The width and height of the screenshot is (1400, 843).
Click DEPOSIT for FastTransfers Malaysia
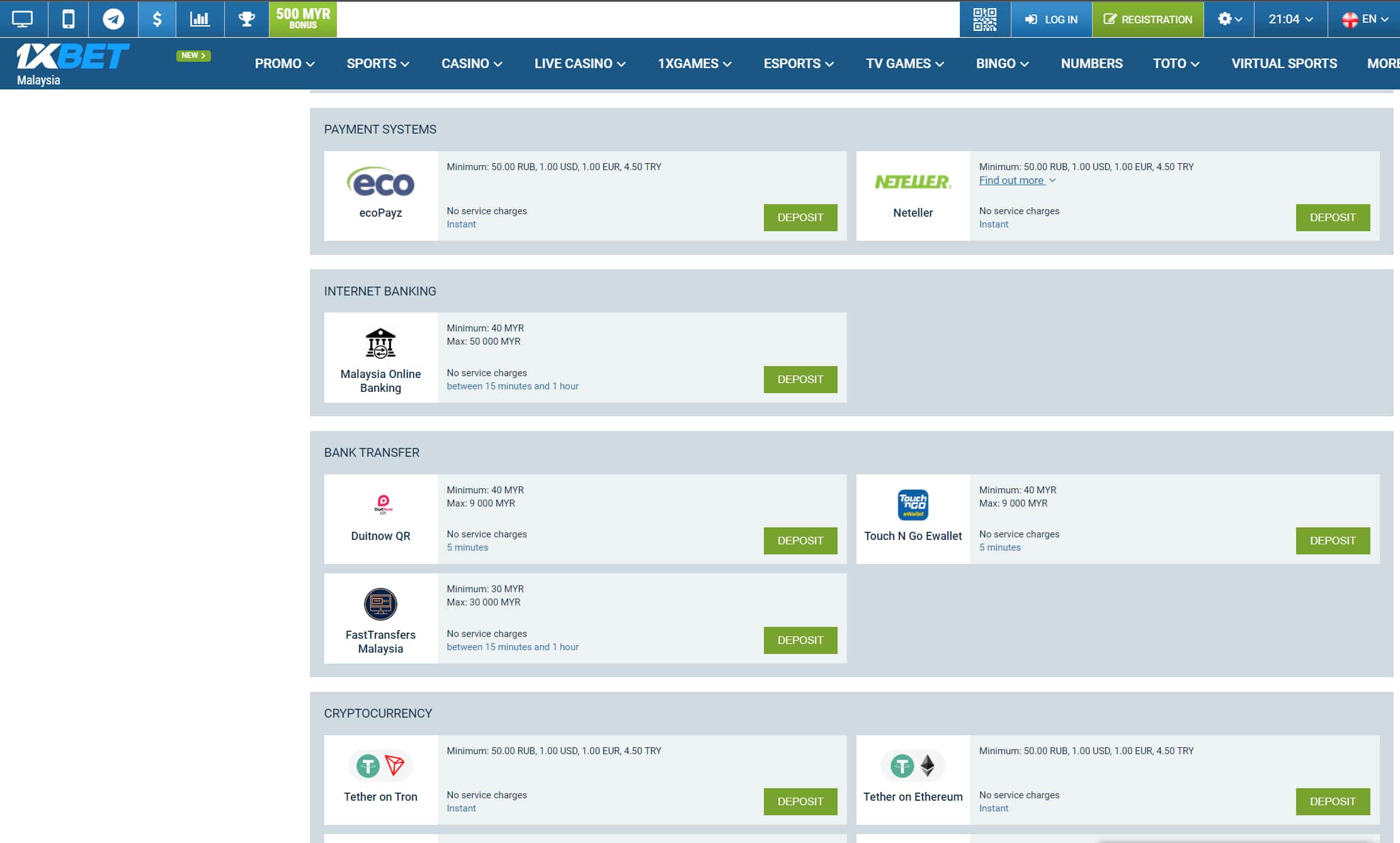point(800,640)
